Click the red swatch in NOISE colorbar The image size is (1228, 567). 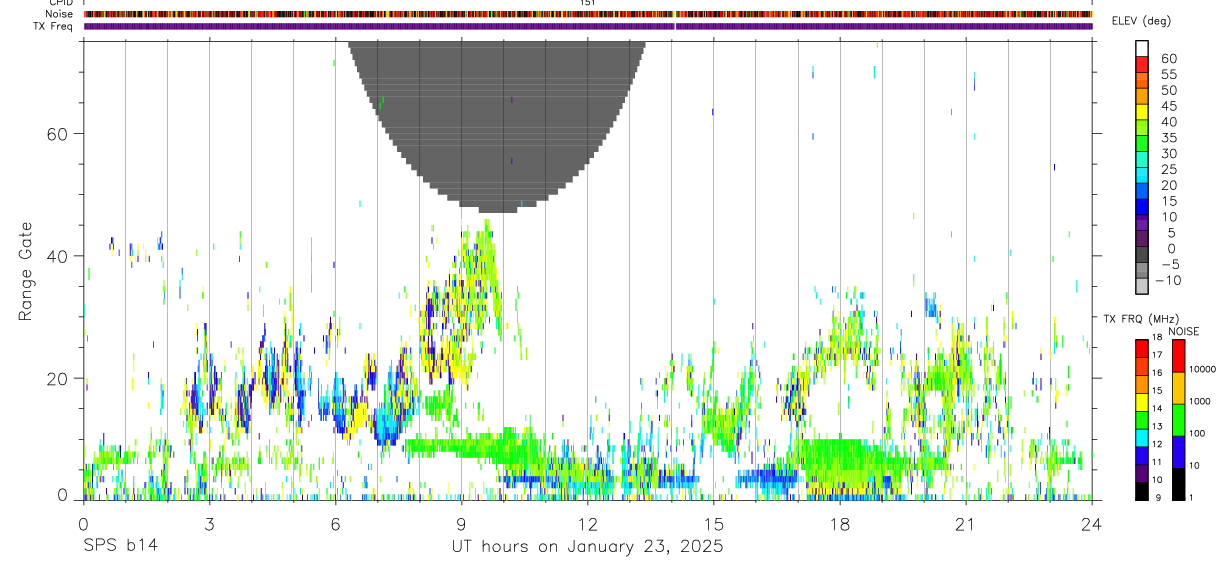coord(1178,356)
